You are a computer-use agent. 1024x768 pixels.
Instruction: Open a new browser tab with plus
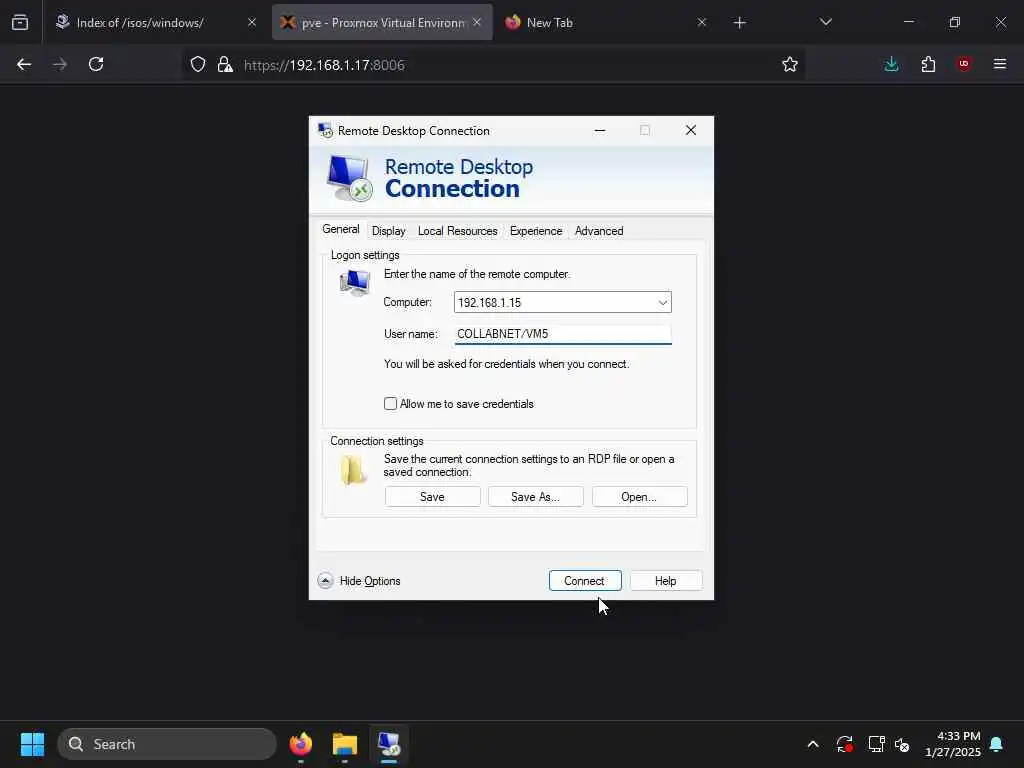click(739, 23)
